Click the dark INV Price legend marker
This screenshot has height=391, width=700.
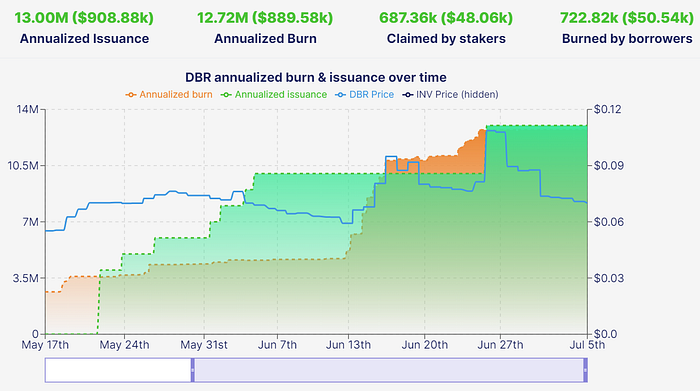click(x=407, y=95)
